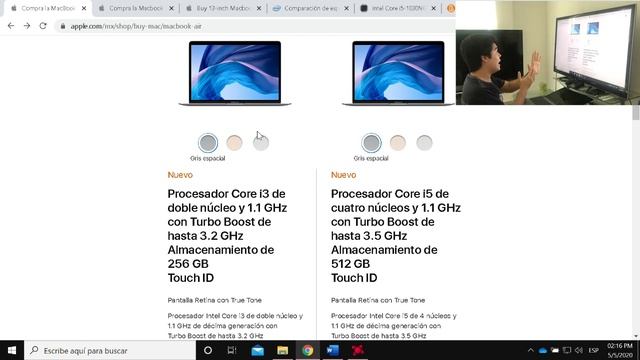Select gold swatch for Core i5 model
Viewport: 640px width, 360px height.
(398, 143)
